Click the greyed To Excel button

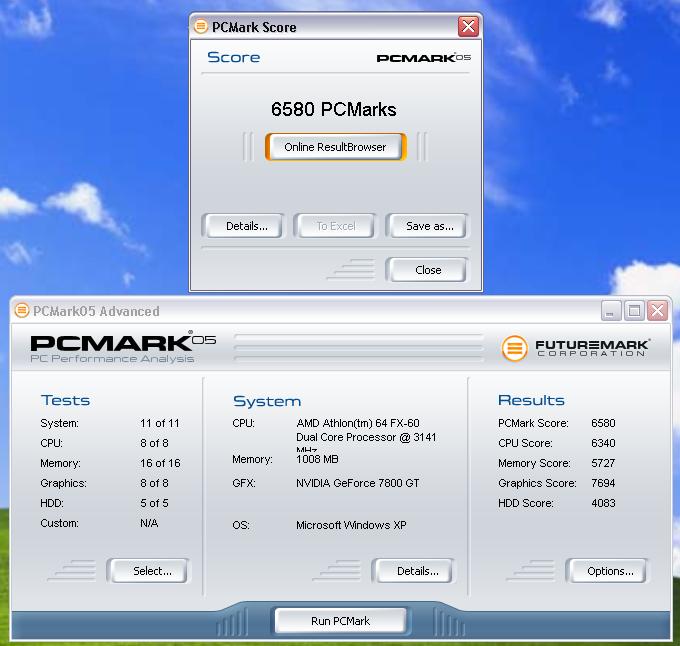(336, 226)
